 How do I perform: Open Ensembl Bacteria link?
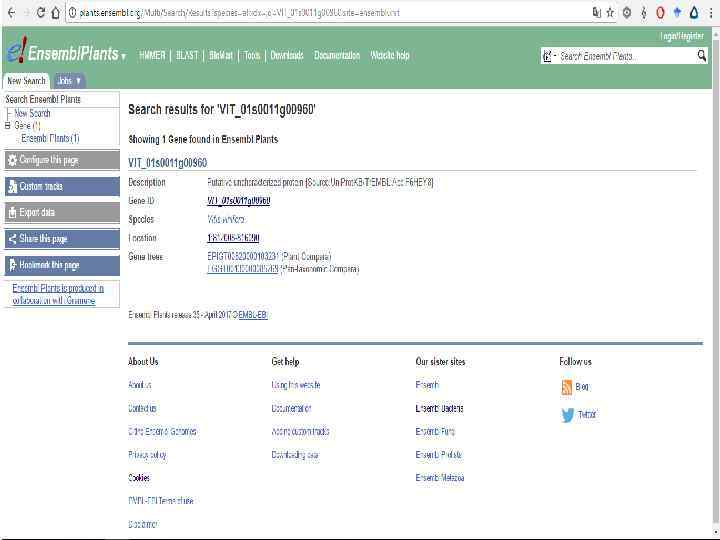click(x=439, y=408)
